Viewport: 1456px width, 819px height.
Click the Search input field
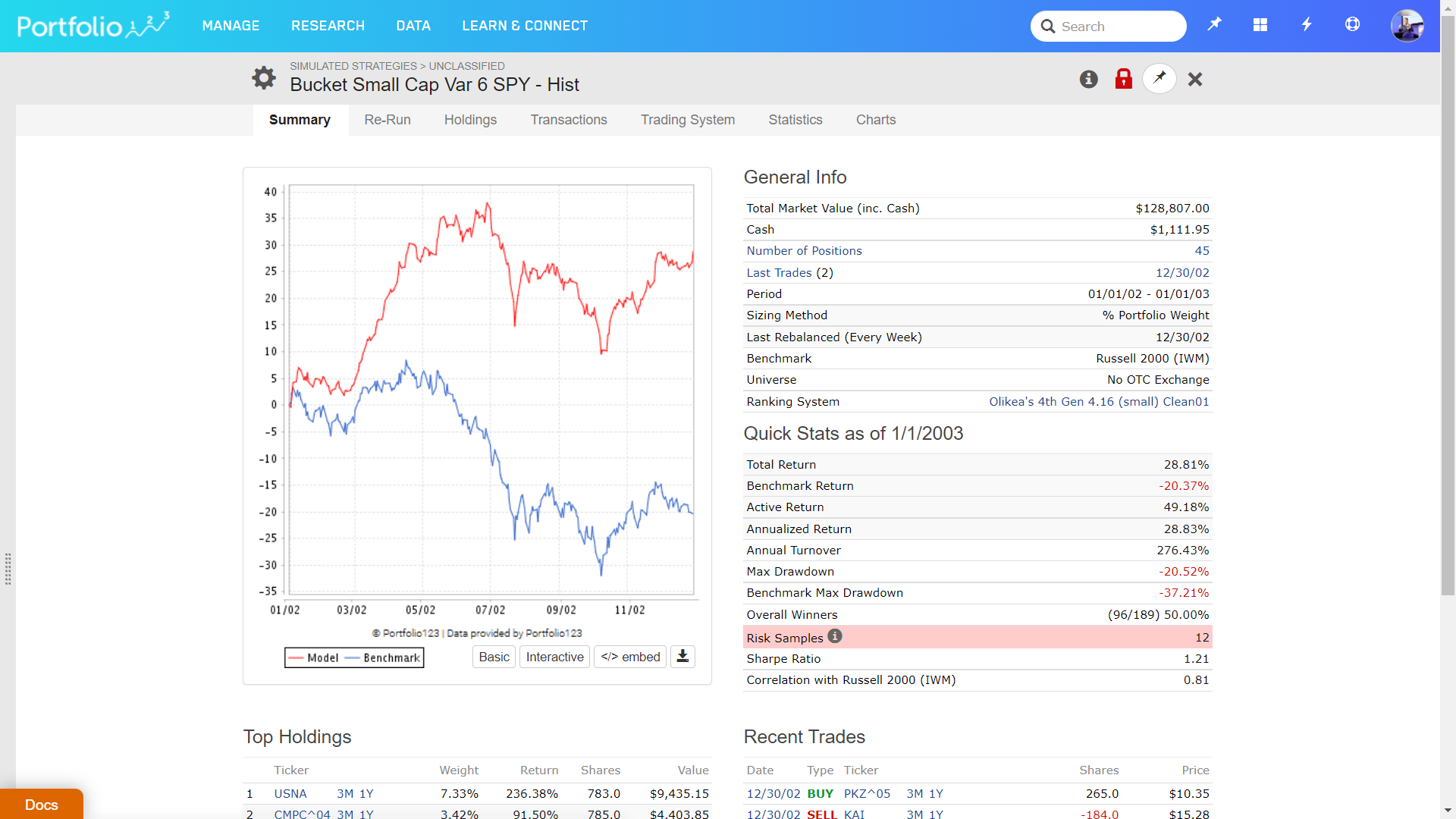pos(1119,27)
